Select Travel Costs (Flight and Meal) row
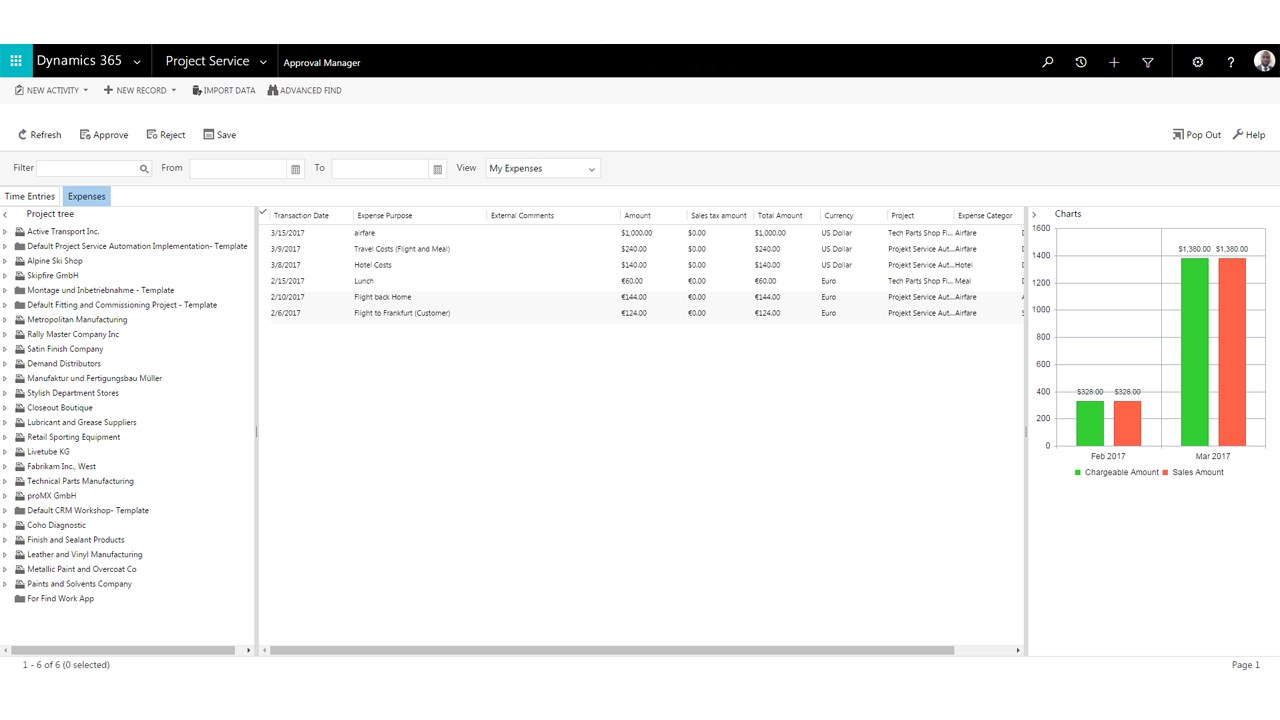This screenshot has width=1280, height=720. point(641,249)
